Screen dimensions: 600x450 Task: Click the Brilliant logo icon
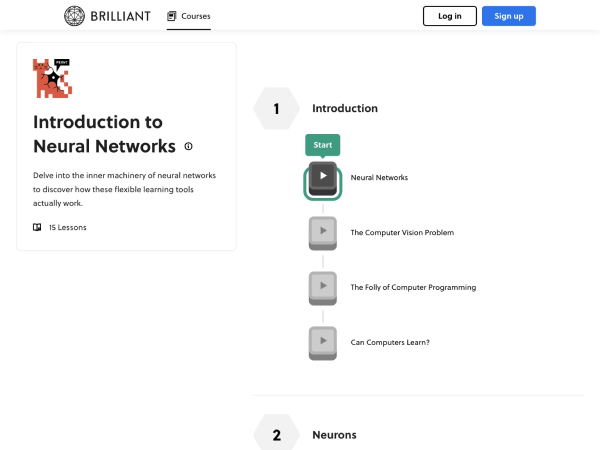pos(75,16)
